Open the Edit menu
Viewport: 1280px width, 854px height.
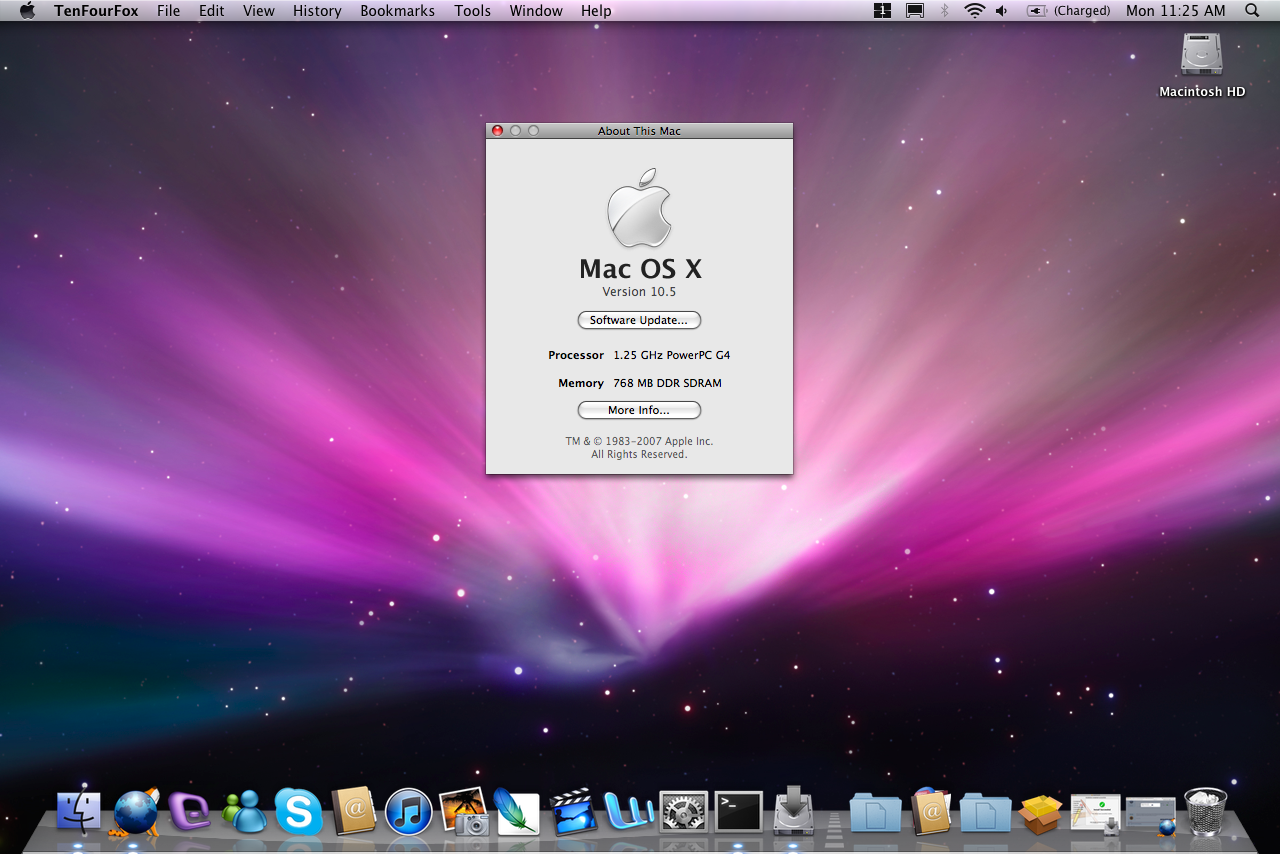tap(212, 10)
